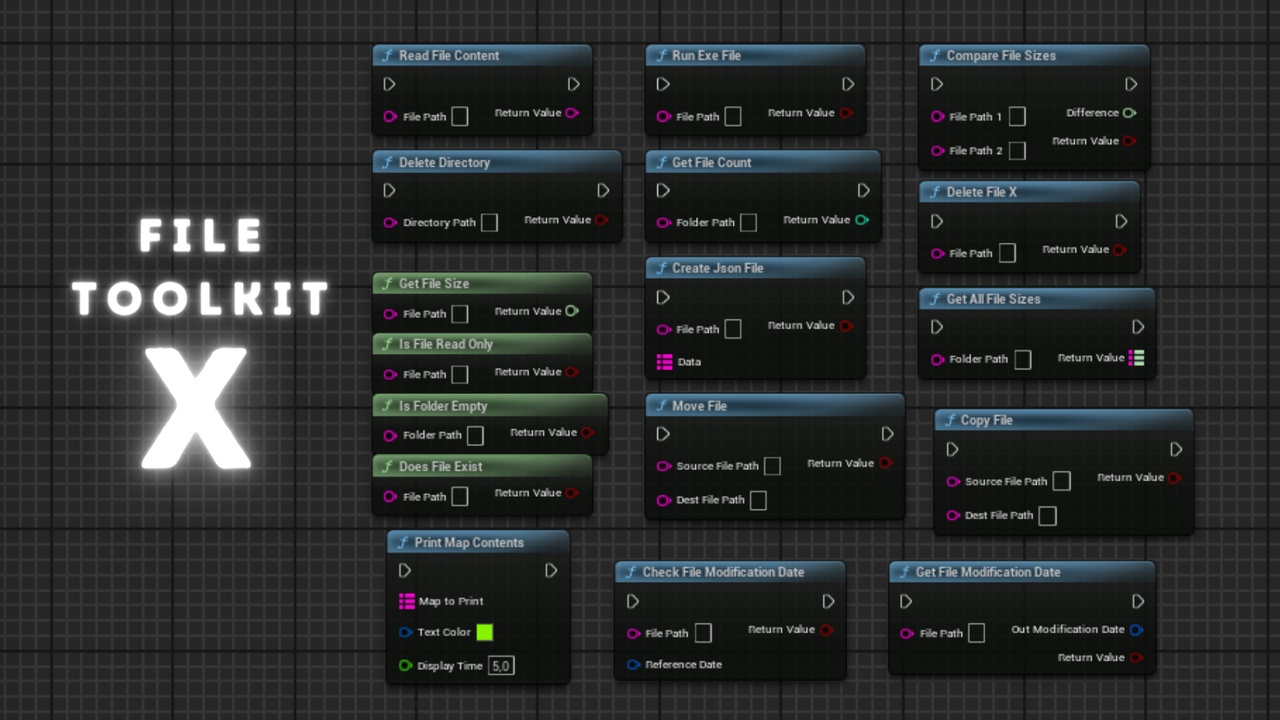
Task: Select the Is File Read Only node title
Action: pos(446,344)
